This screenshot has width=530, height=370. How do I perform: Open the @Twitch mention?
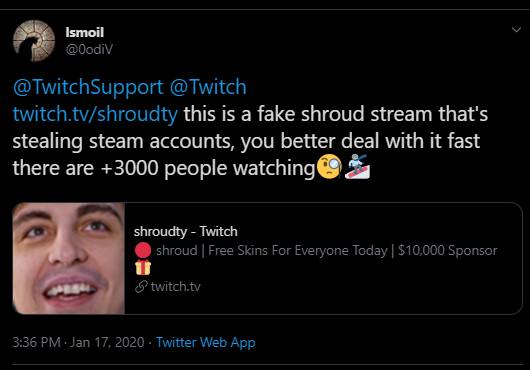click(208, 87)
